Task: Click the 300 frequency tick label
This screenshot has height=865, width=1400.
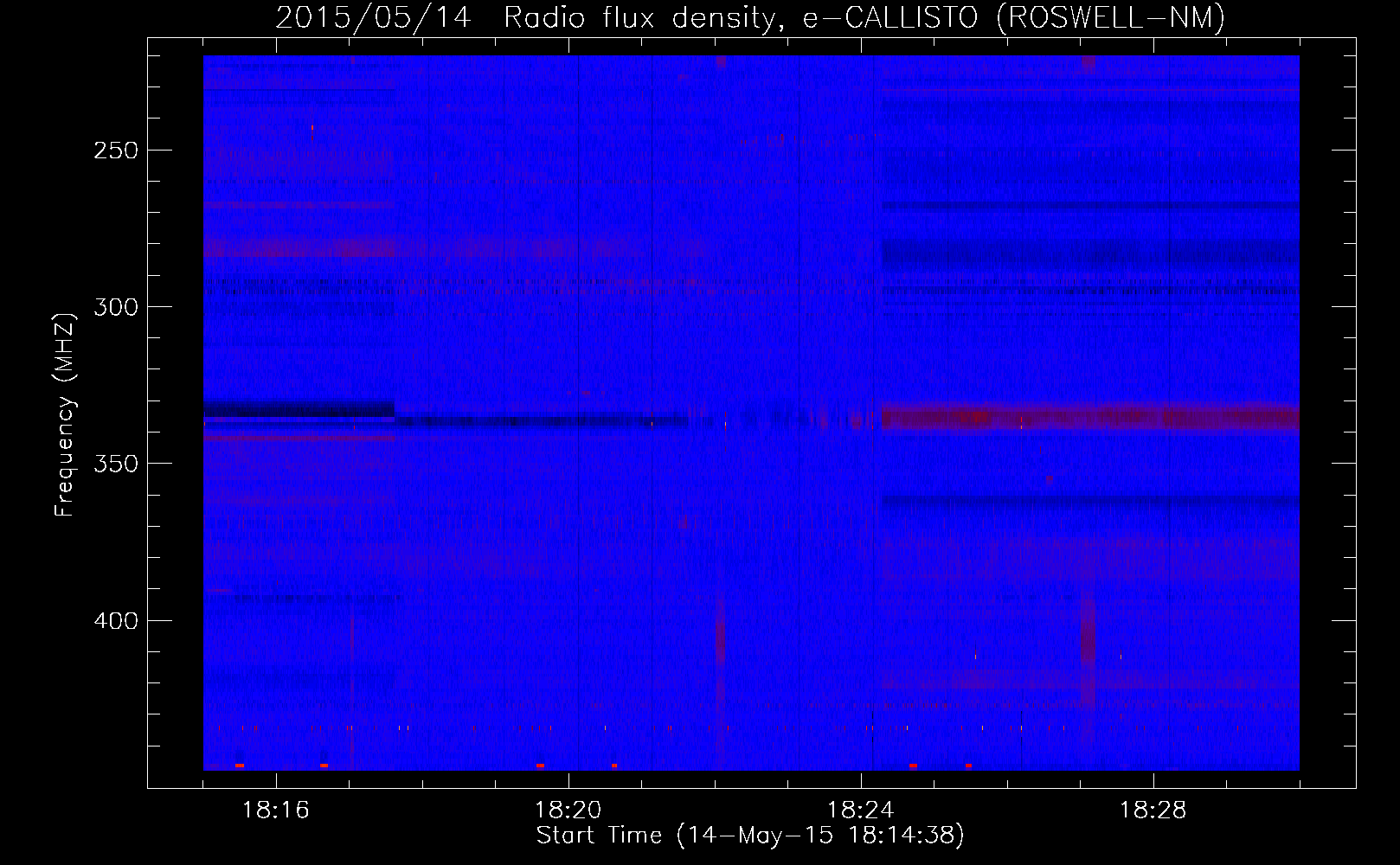Action: (116, 307)
